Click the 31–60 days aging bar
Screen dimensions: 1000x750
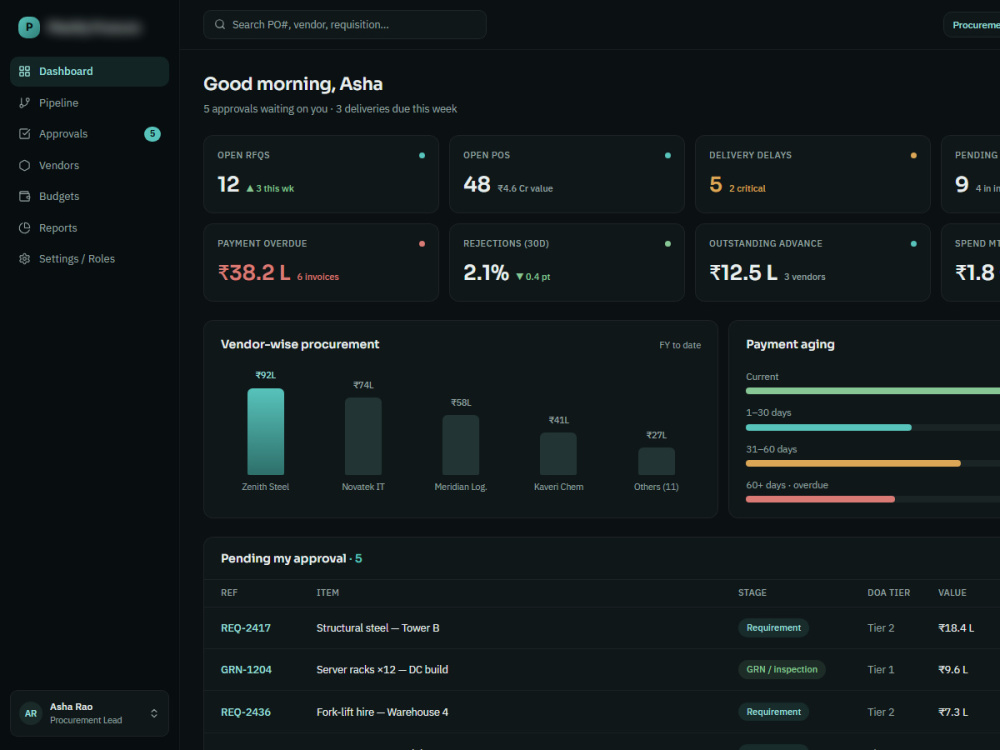[853, 464]
